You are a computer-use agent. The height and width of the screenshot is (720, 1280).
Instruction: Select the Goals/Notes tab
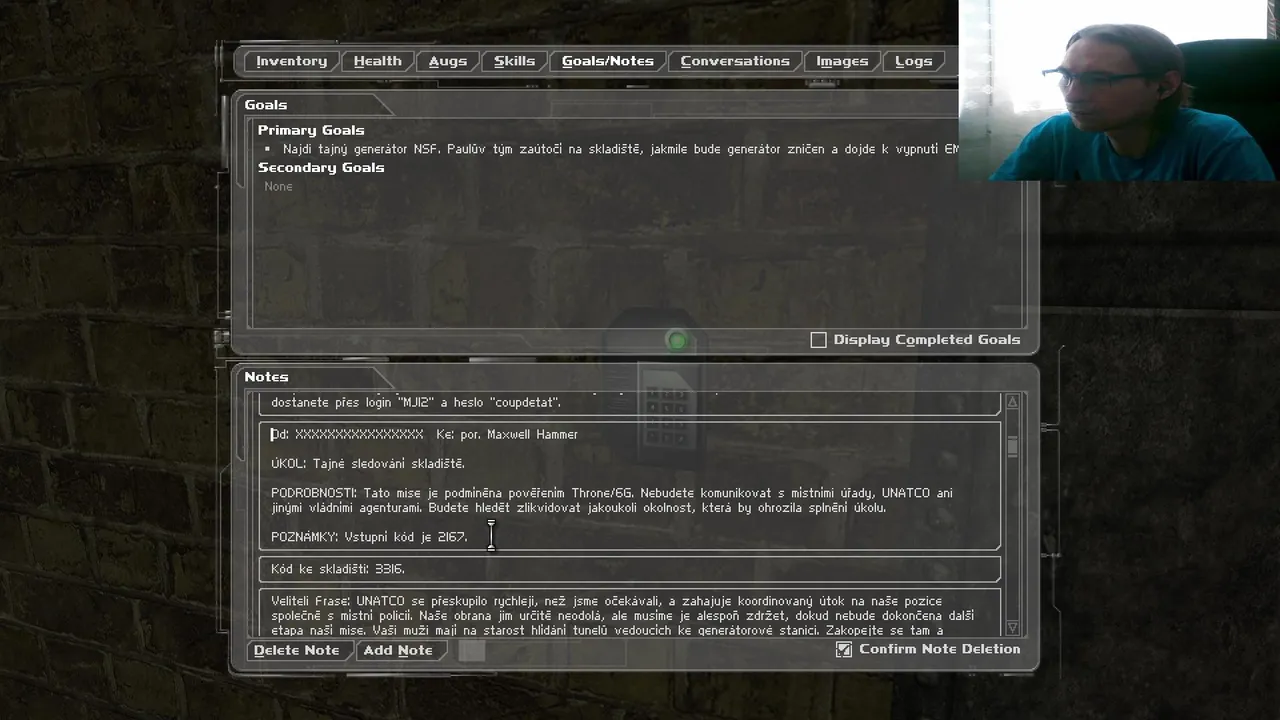(607, 61)
